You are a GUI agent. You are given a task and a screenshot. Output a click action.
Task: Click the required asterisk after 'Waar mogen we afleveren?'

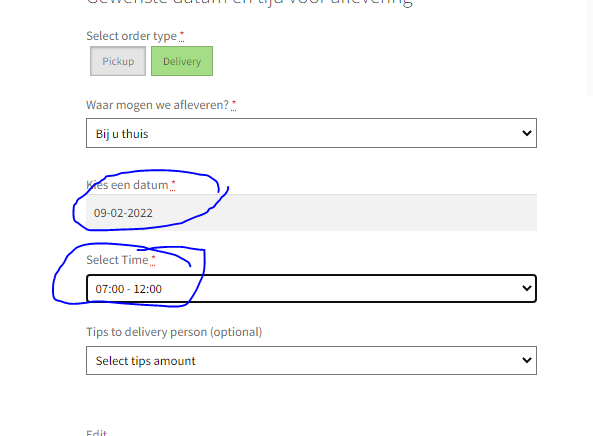tap(234, 105)
